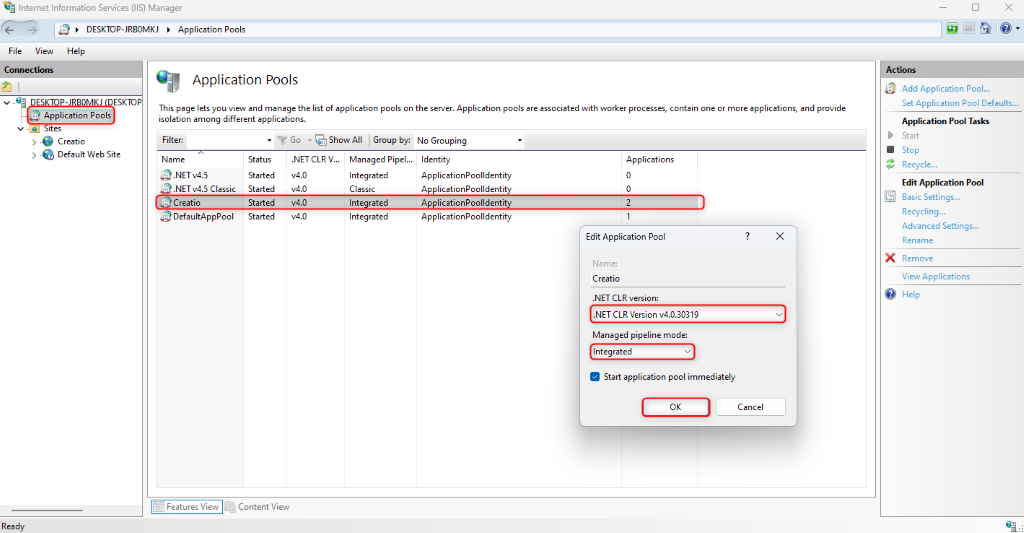
Task: Click the .NET v4.5 pool icon
Action: click(166, 175)
